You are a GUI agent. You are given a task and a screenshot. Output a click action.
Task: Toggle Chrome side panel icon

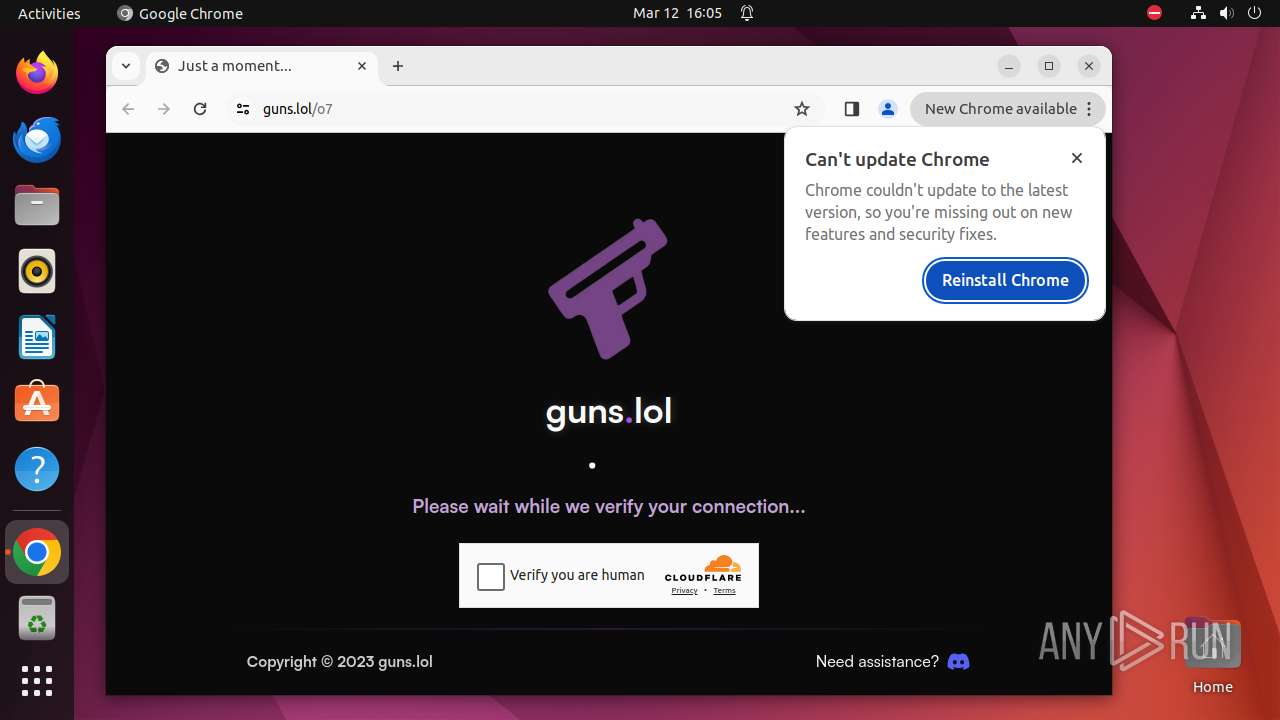(x=851, y=109)
